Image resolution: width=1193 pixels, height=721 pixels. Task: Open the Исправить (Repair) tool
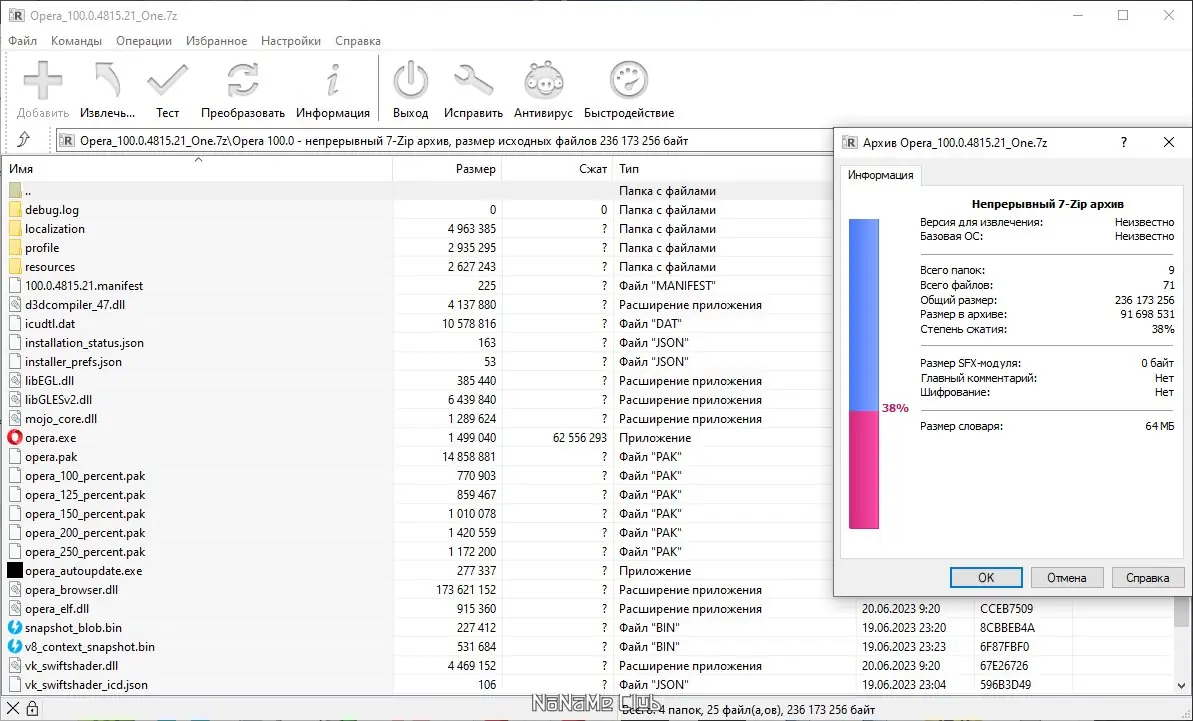point(473,80)
